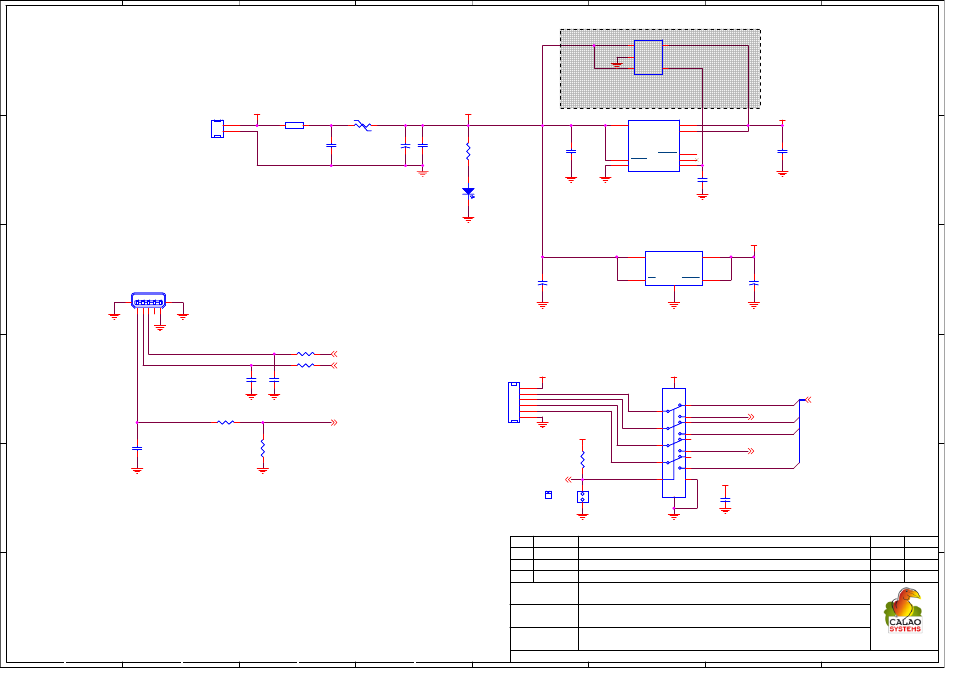Select the input capacitor of the lower regulator

click(x=543, y=283)
